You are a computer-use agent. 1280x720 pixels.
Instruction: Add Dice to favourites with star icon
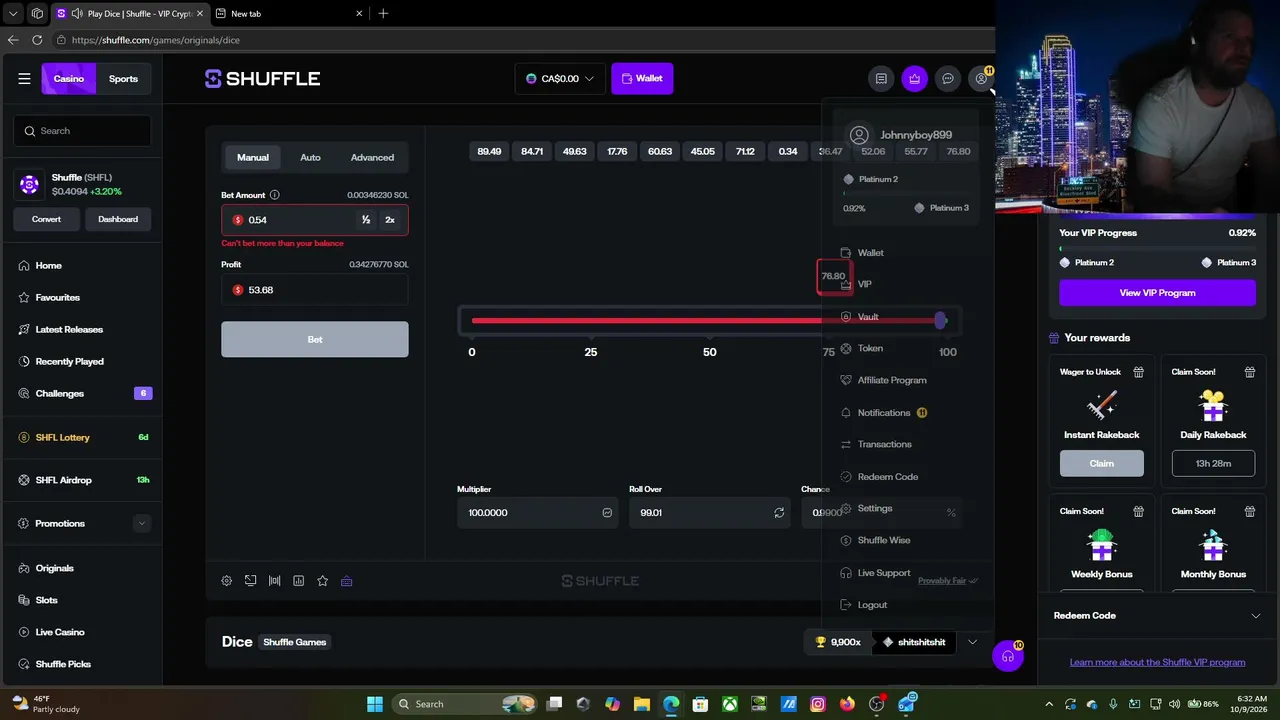pos(322,581)
